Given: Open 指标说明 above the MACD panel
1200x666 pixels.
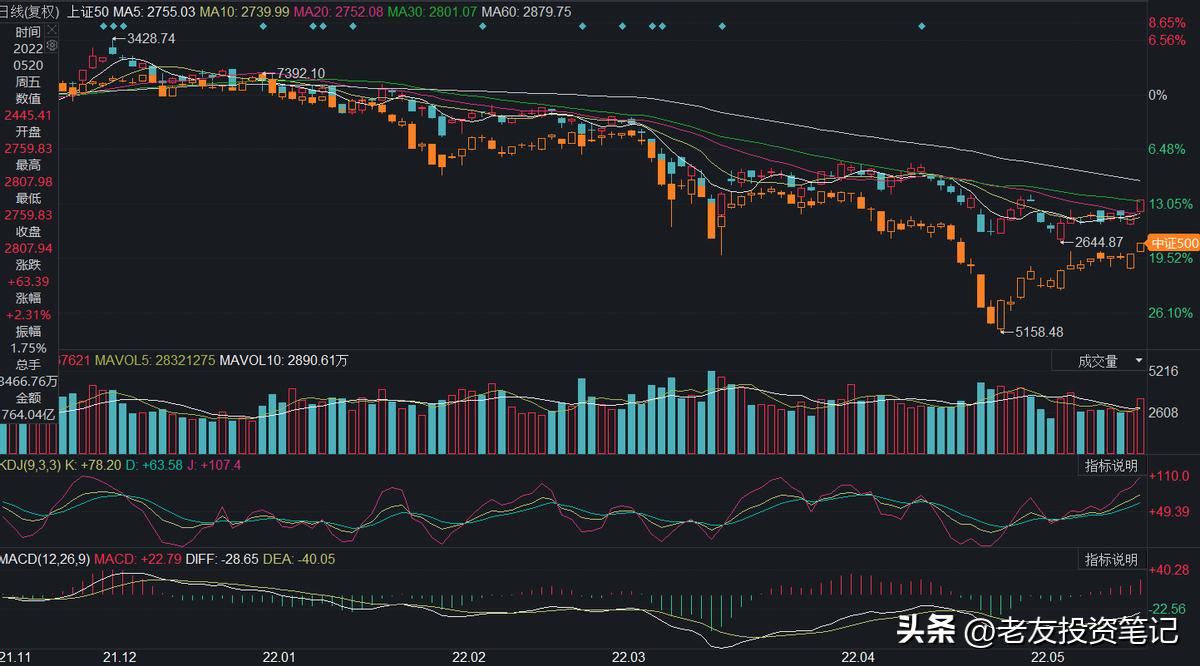Looking at the screenshot, I should [x=1112, y=559].
